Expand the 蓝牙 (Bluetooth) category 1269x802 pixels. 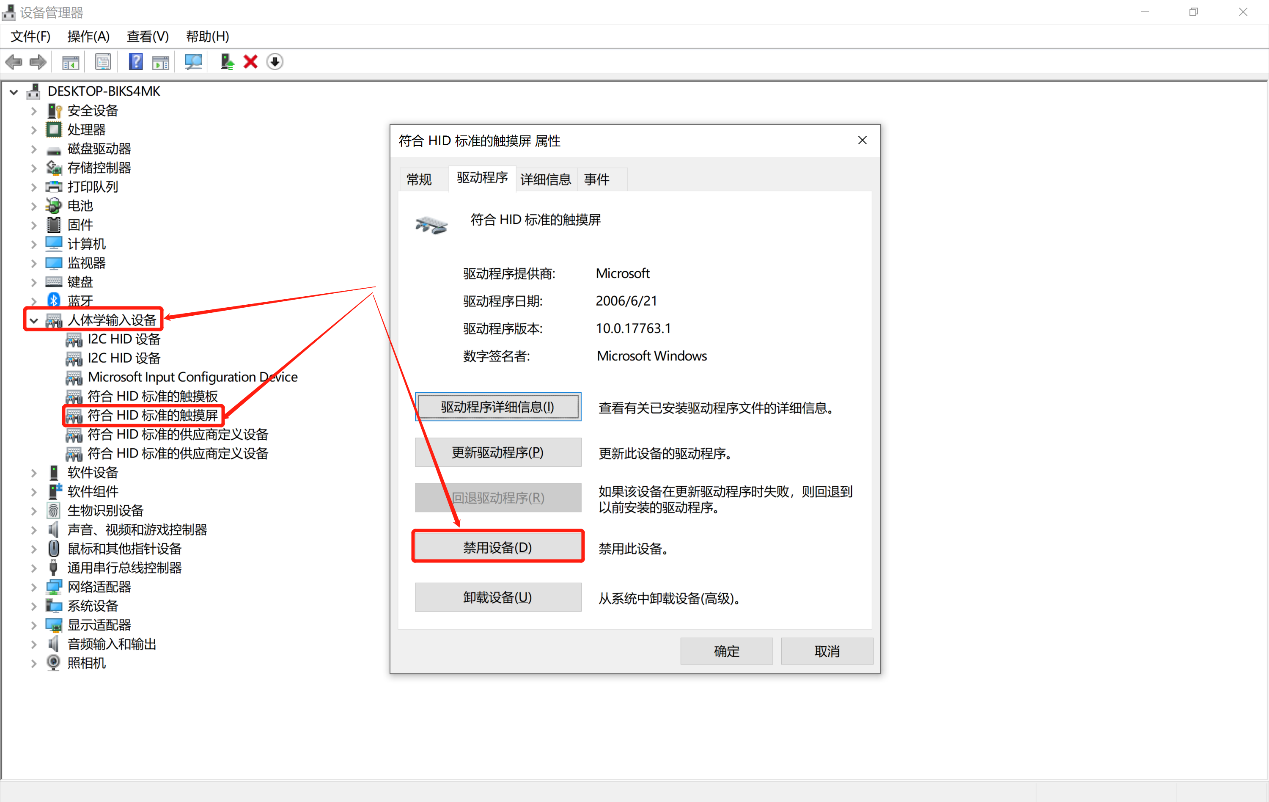(34, 301)
